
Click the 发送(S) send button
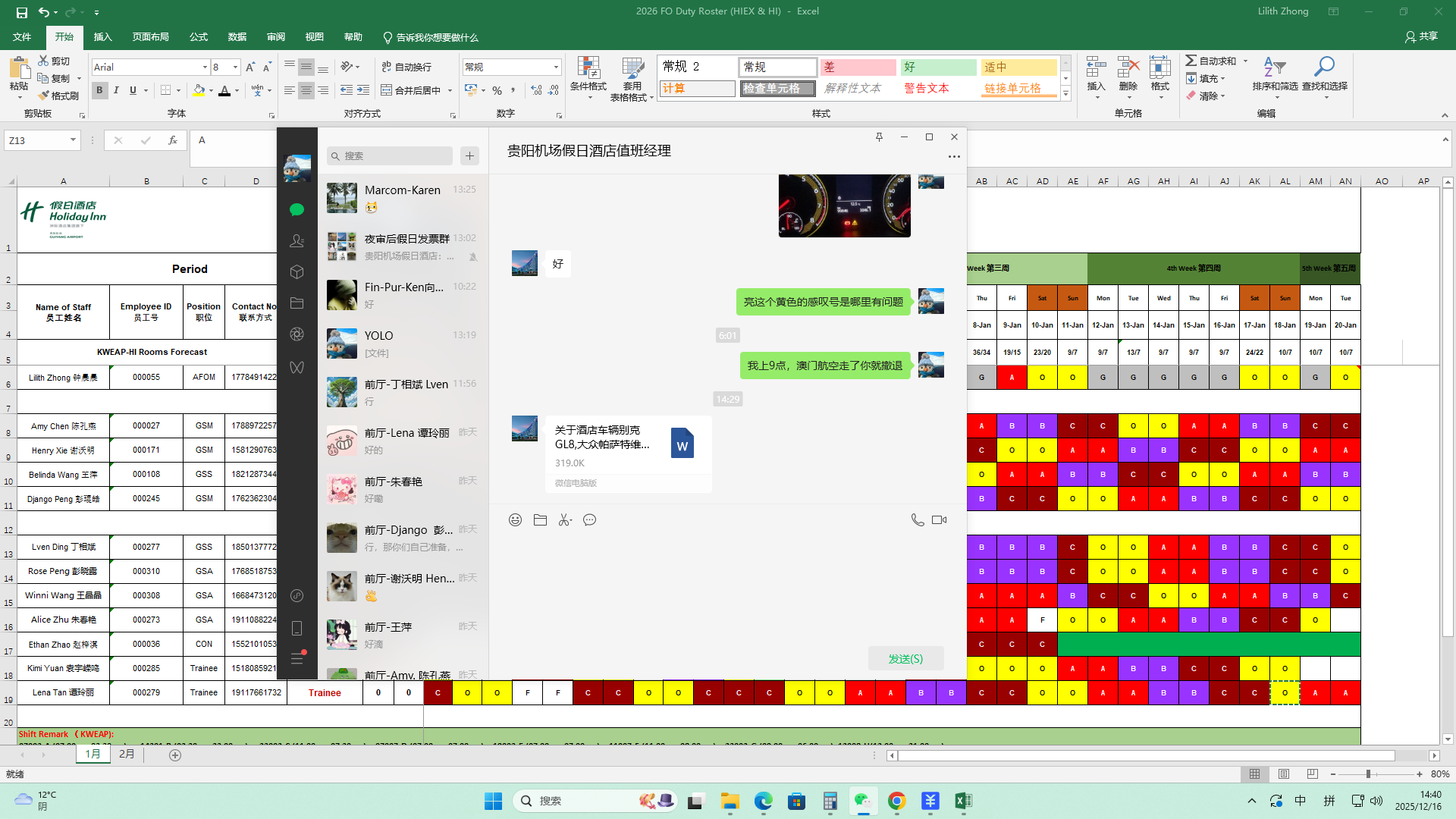click(x=905, y=659)
